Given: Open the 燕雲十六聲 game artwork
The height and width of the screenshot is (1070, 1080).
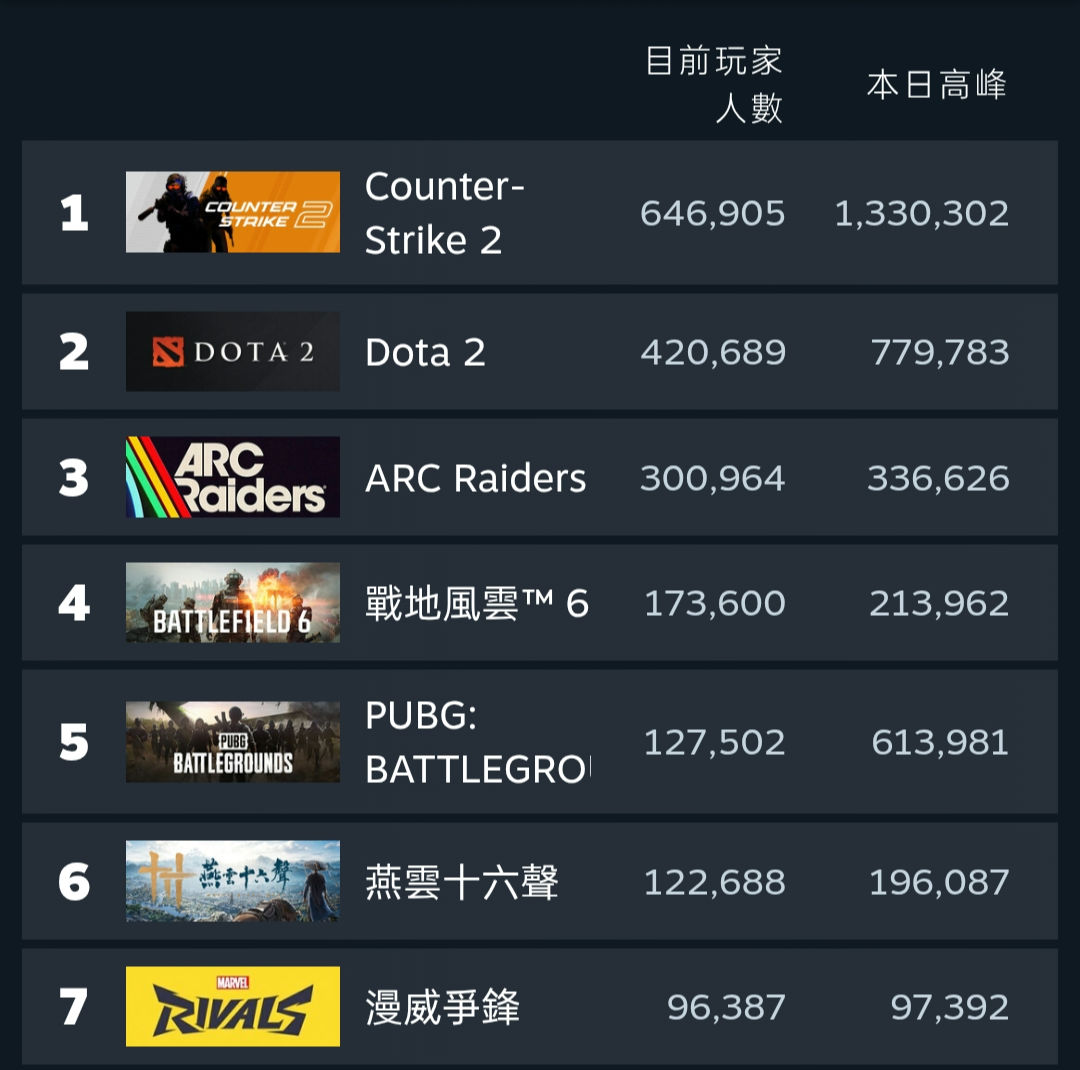Looking at the screenshot, I should click(232, 881).
